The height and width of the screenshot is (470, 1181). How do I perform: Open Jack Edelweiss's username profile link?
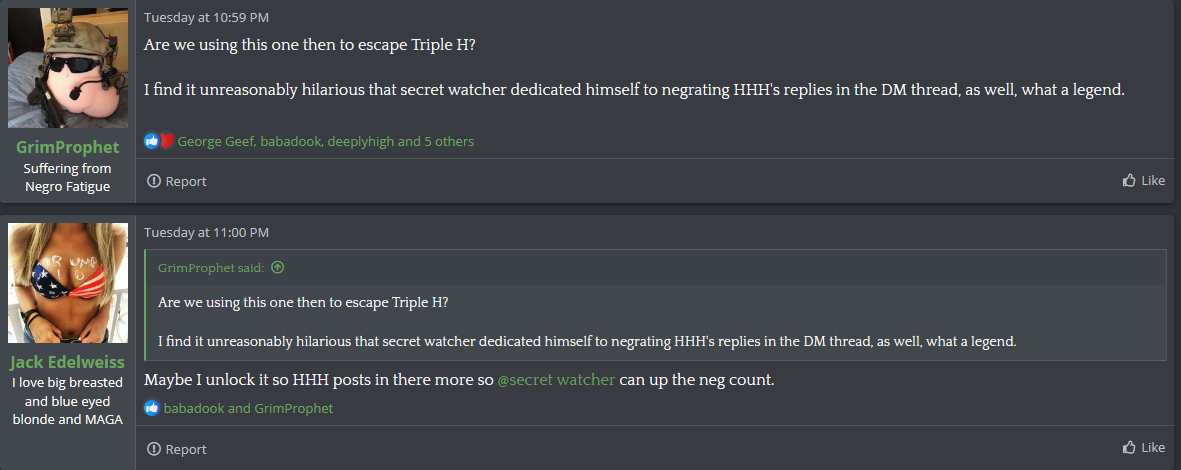click(x=68, y=363)
